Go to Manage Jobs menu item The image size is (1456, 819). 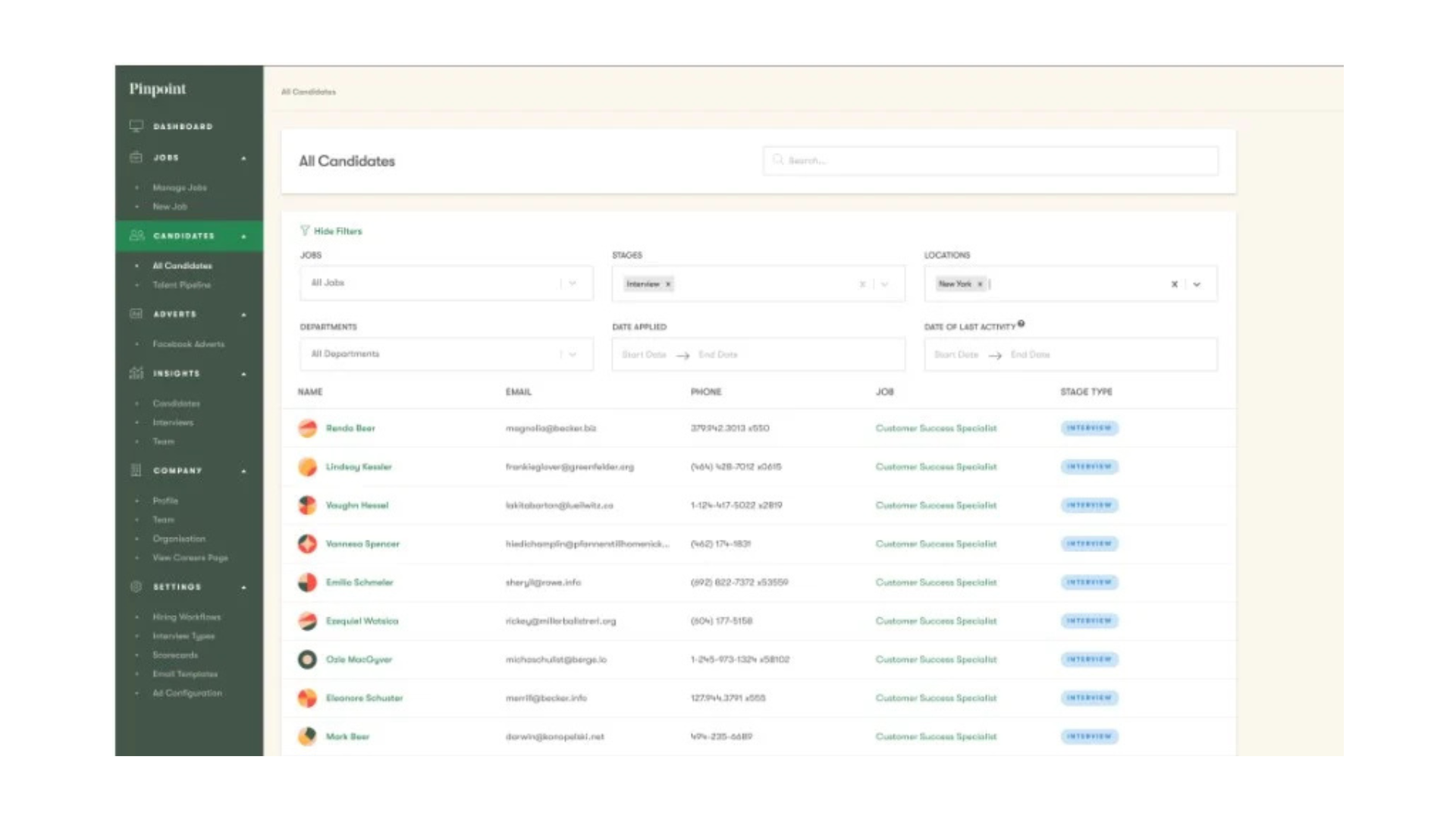tap(180, 187)
